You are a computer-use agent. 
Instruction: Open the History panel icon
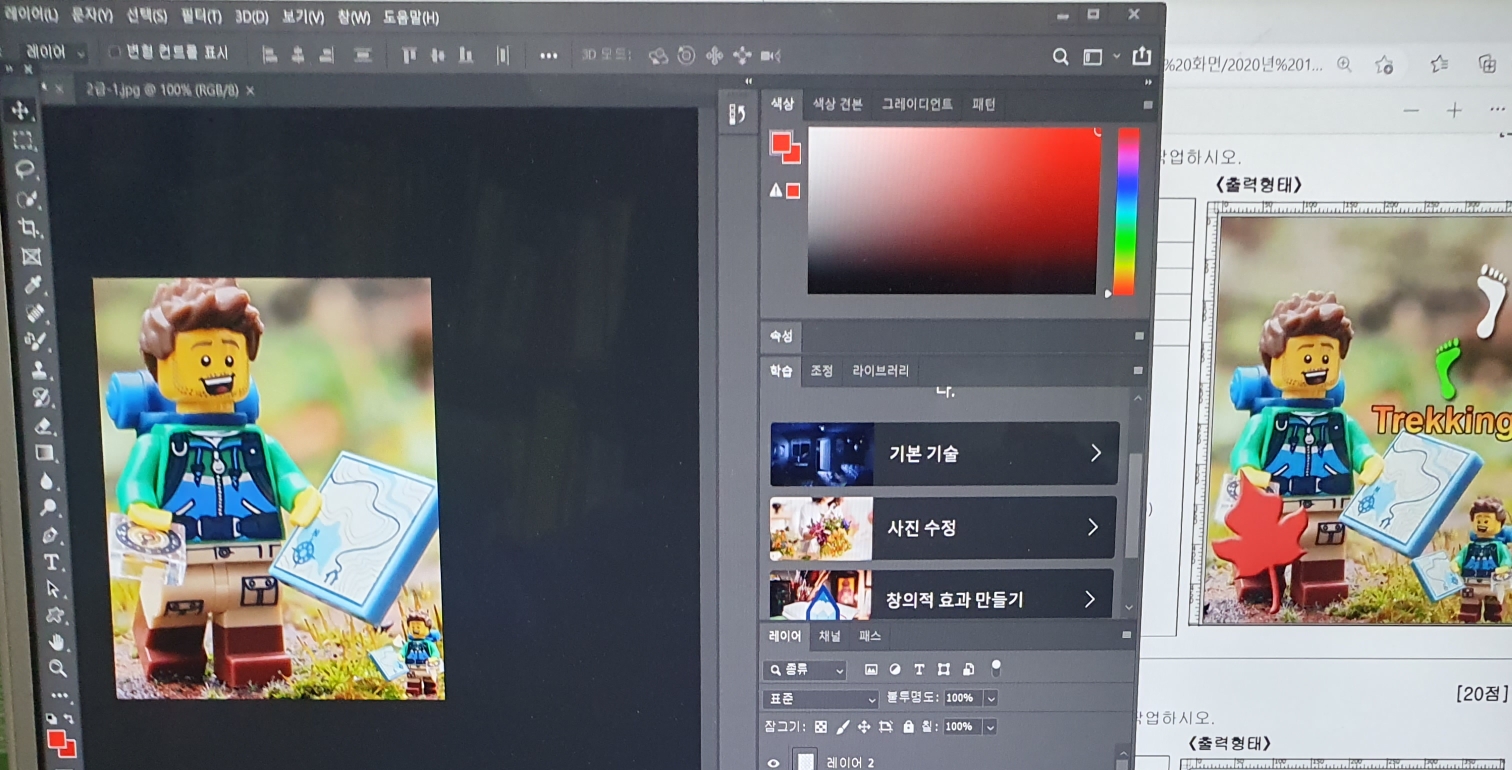737,113
